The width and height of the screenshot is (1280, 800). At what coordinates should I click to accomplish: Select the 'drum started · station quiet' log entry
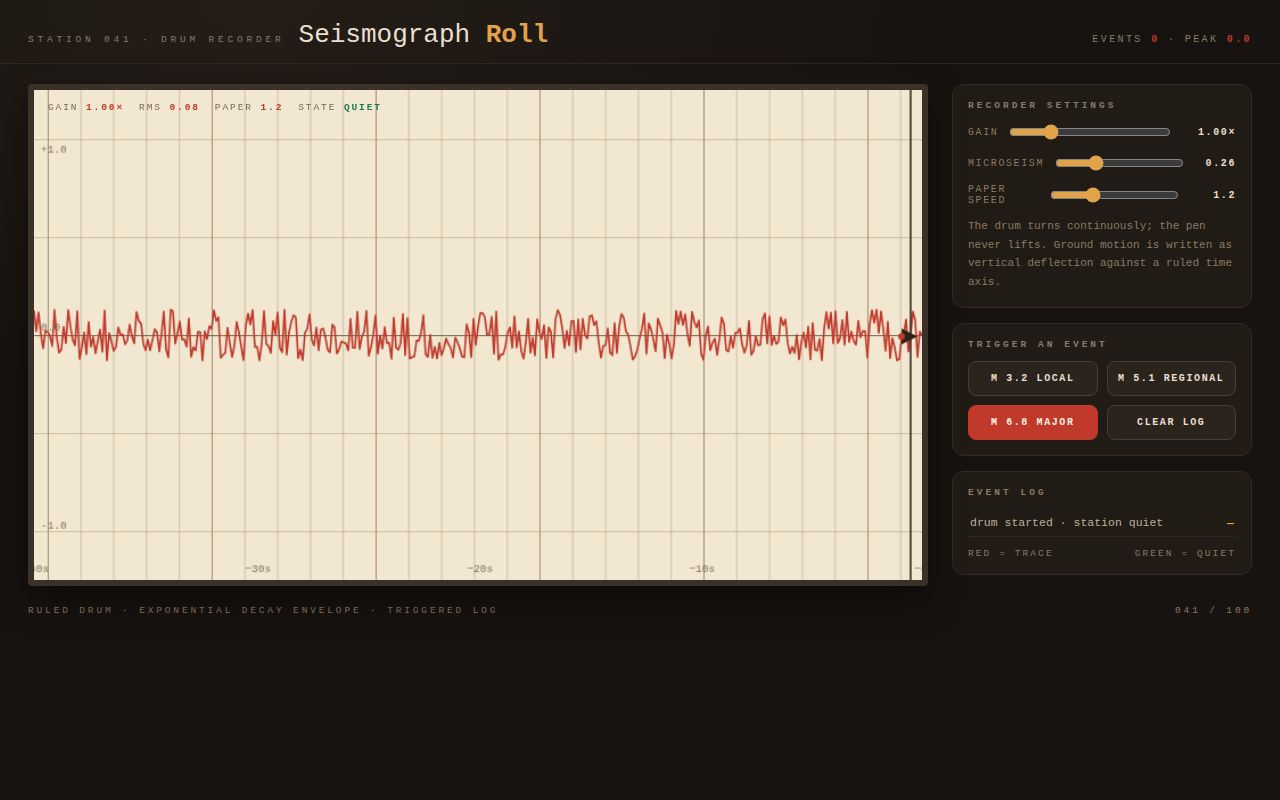coord(1102,523)
